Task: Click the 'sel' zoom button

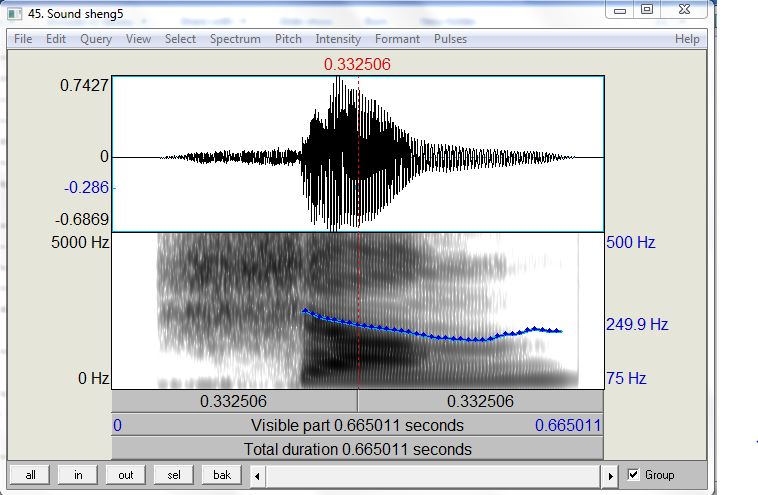Action: tap(174, 475)
